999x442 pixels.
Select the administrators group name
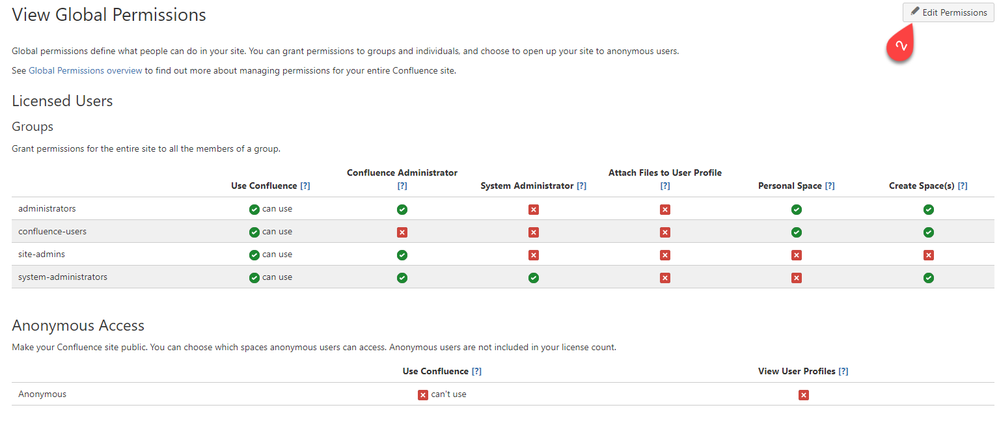(x=47, y=208)
